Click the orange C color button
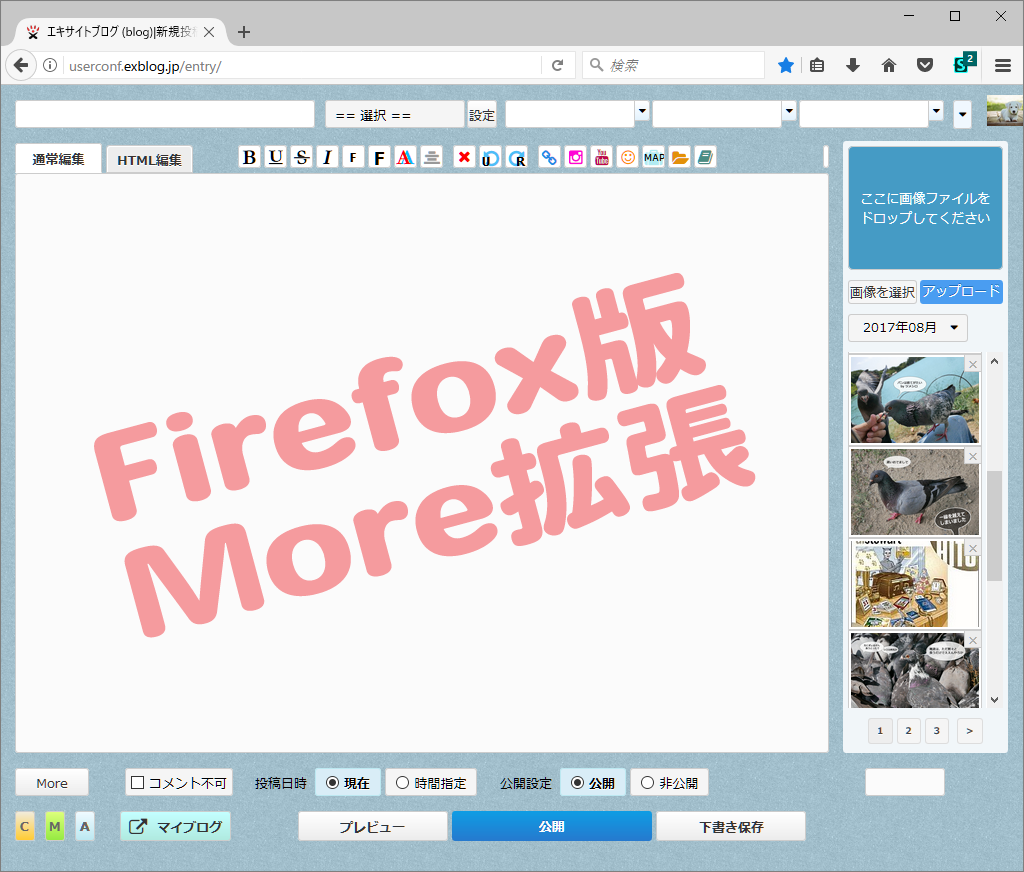This screenshot has height=872, width=1024. [25, 826]
